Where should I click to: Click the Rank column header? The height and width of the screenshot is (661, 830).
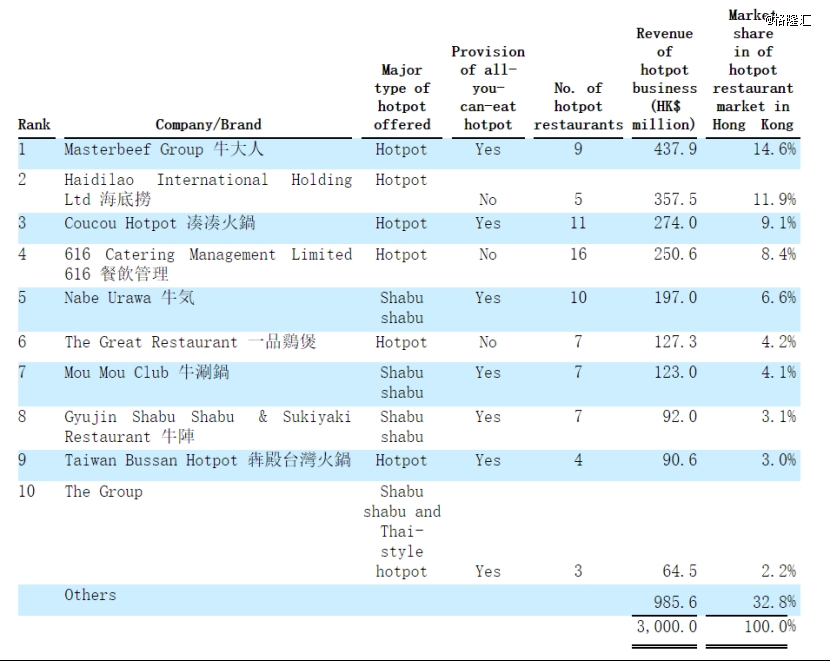[34, 125]
